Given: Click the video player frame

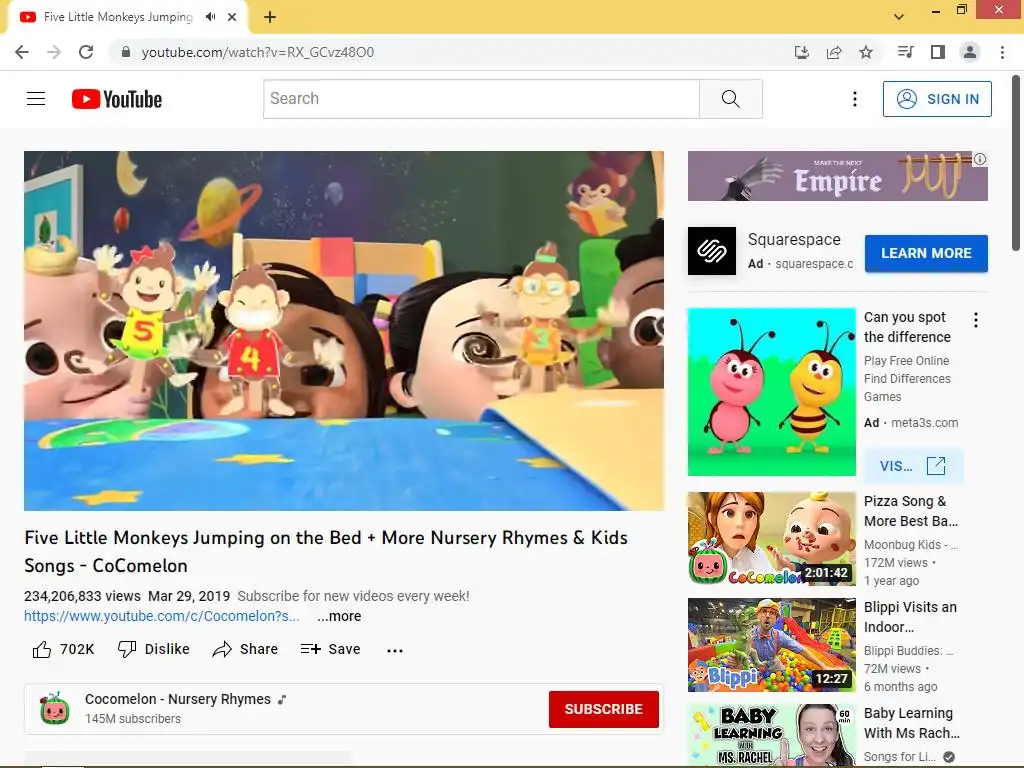Looking at the screenshot, I should tap(344, 330).
